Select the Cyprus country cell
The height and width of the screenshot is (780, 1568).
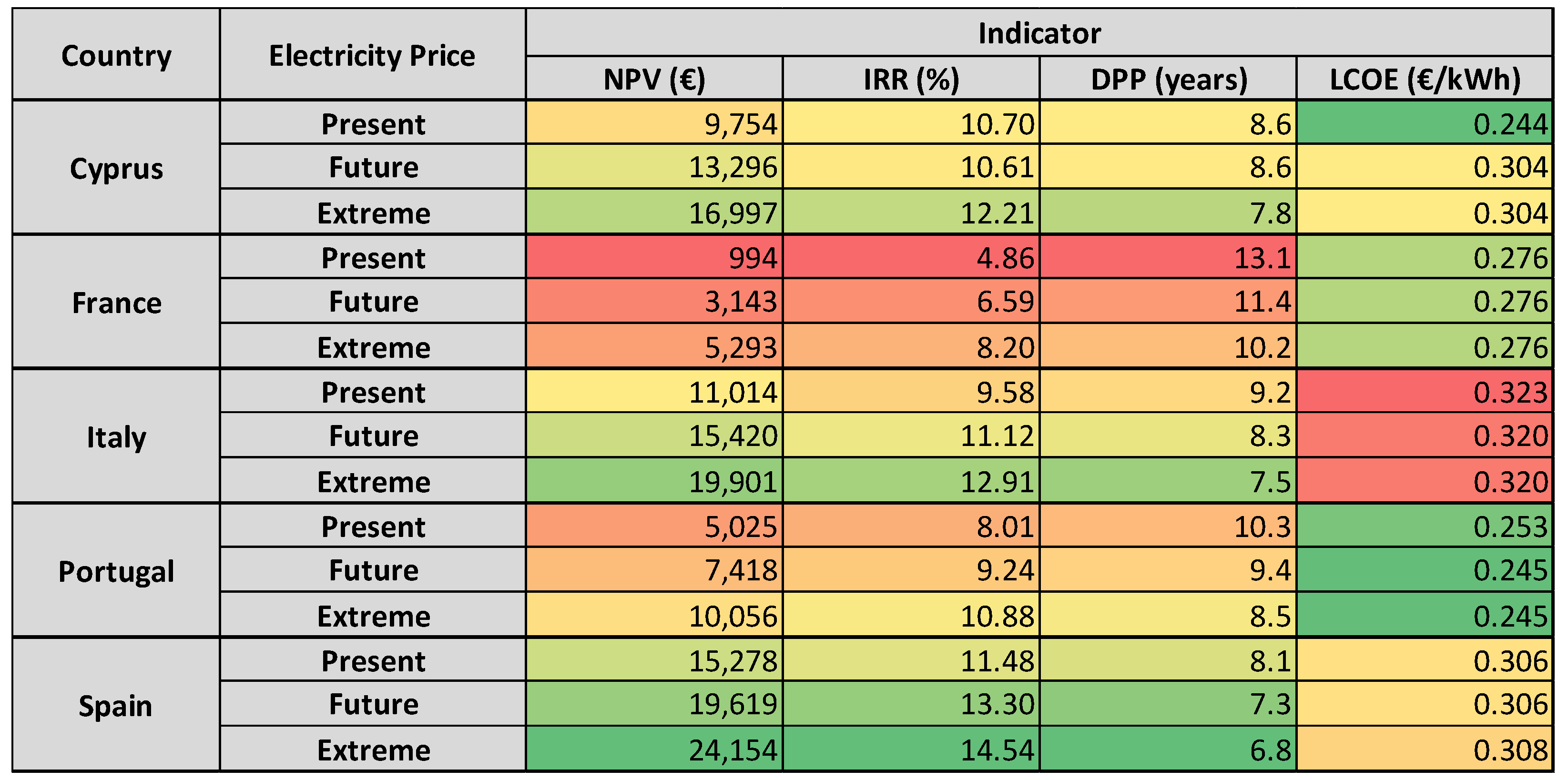116,168
